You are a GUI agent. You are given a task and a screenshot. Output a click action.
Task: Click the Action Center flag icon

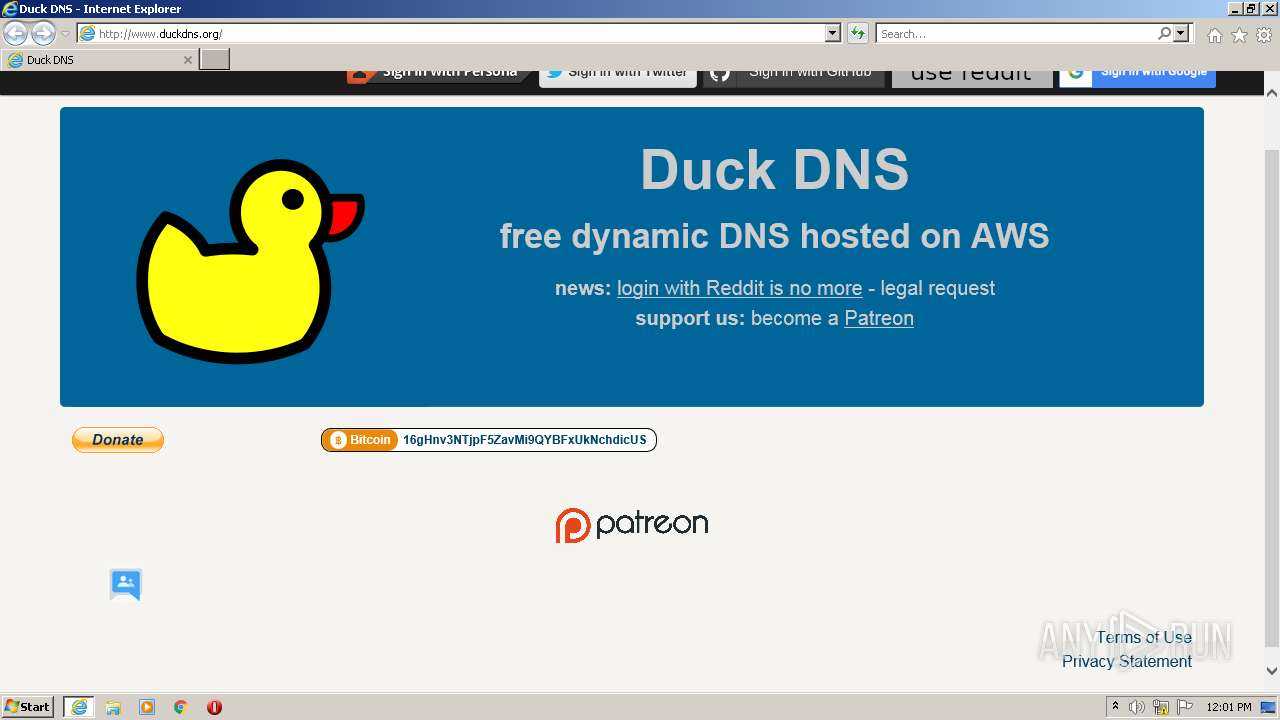[x=1185, y=707]
